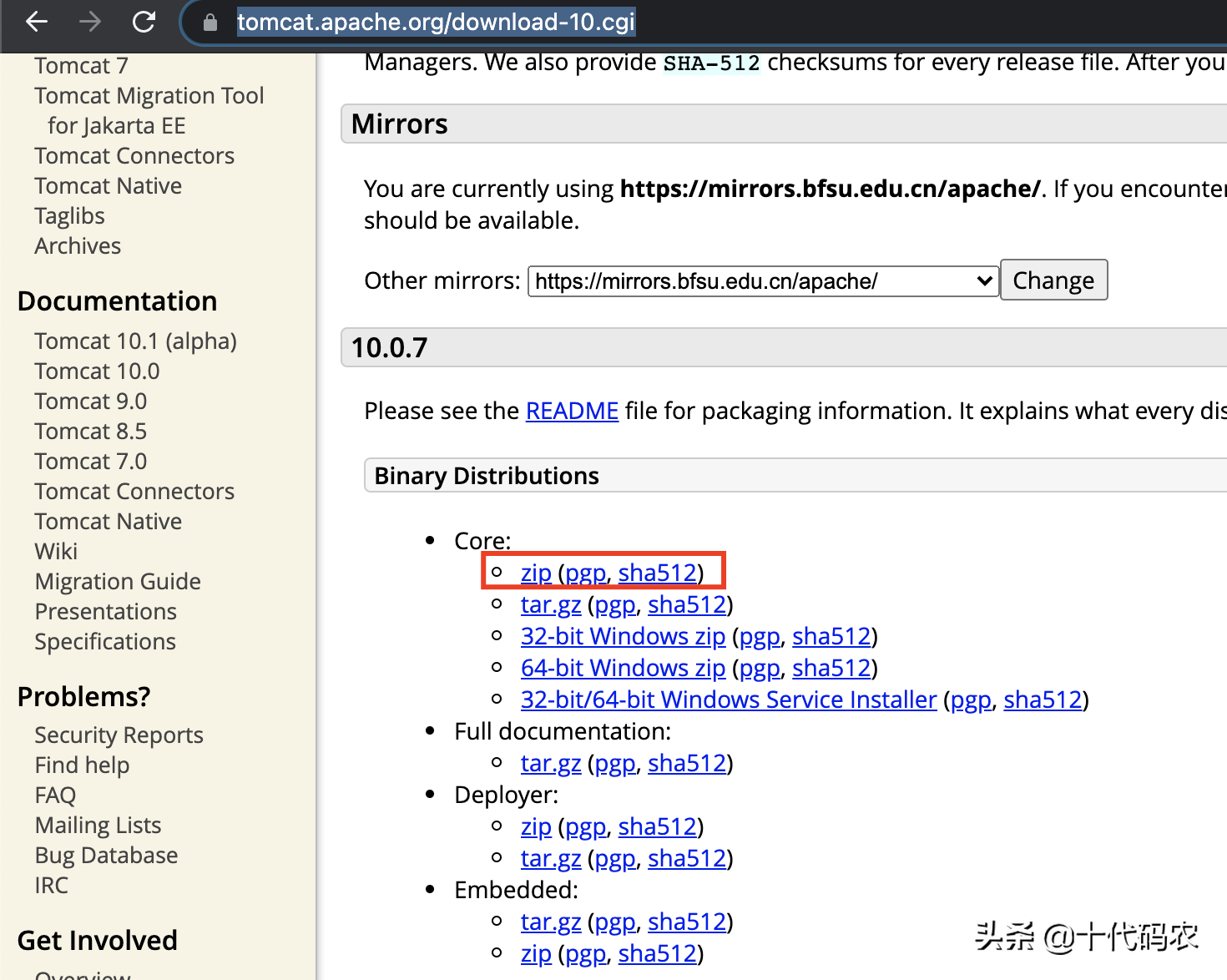Open Tomcat Migration Tool for Jakarta EE
The height and width of the screenshot is (980, 1227).
[x=149, y=110]
